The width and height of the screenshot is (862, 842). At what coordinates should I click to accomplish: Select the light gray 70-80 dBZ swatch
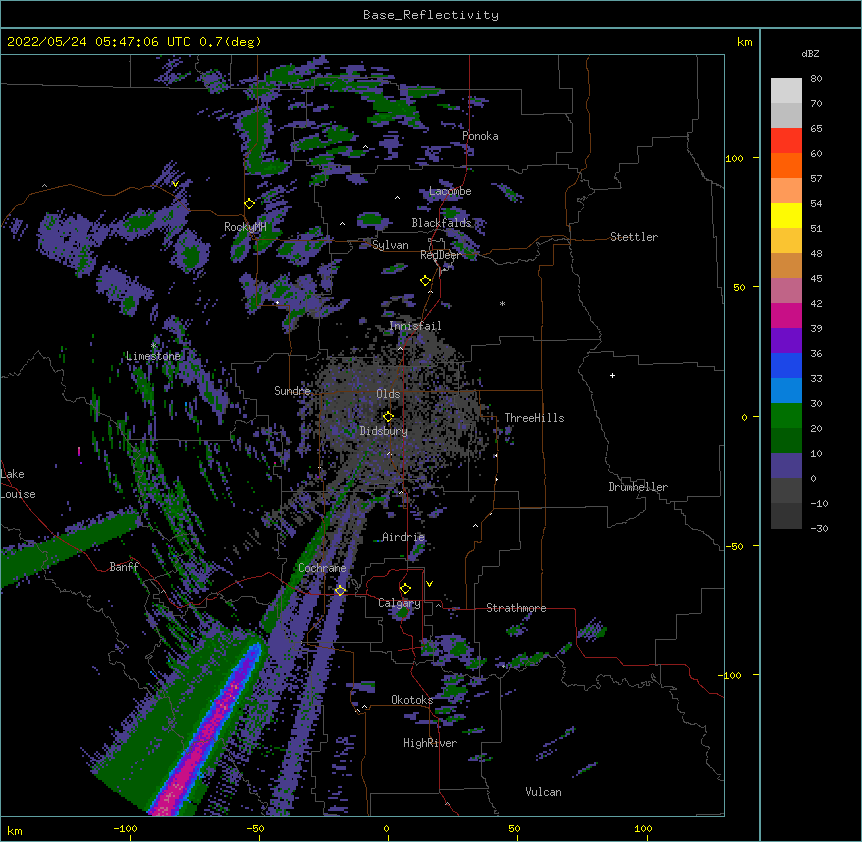coord(786,91)
